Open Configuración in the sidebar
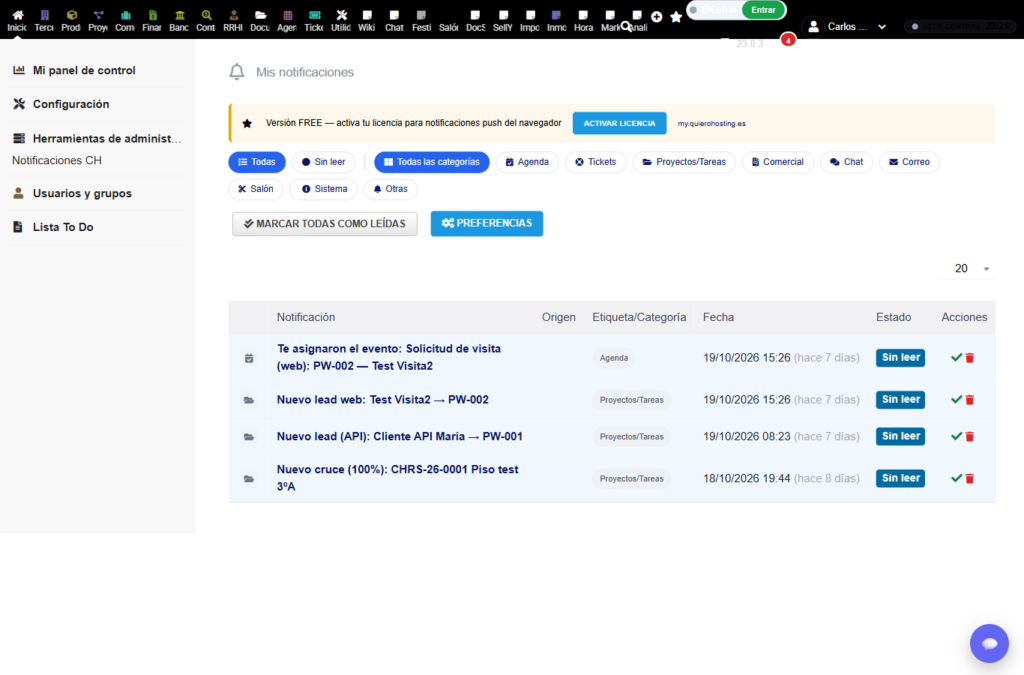 [x=71, y=104]
